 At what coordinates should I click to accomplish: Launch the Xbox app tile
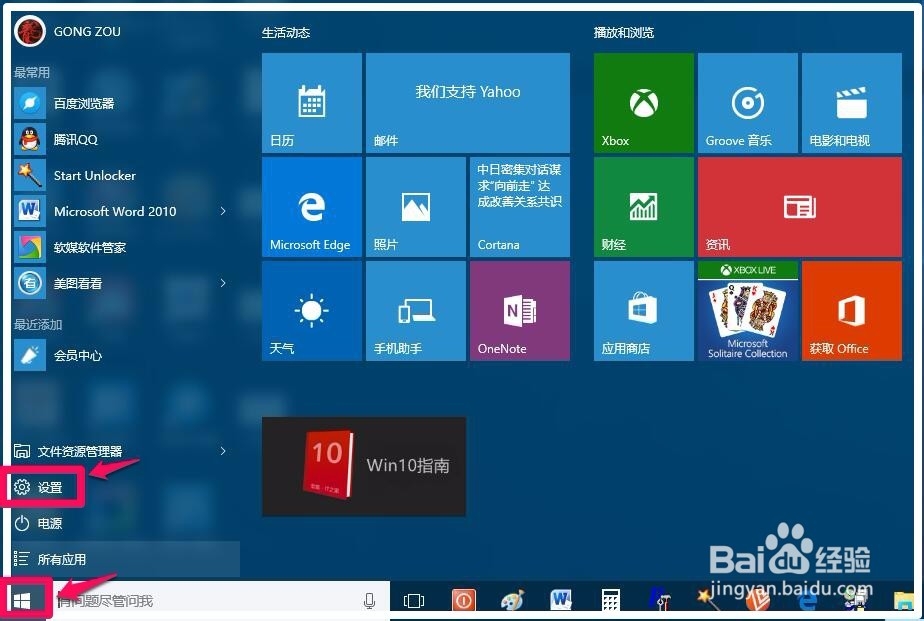pyautogui.click(x=643, y=103)
